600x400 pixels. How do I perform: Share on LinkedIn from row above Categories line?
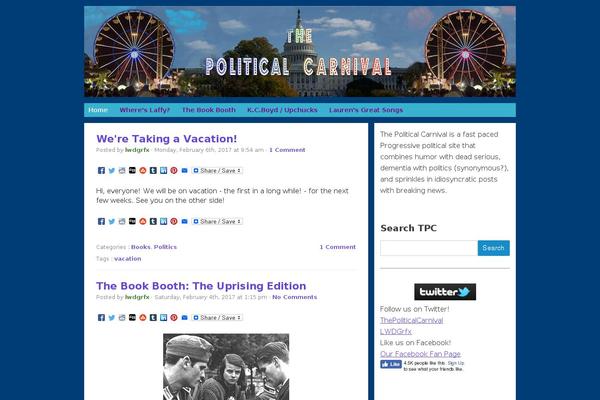[163, 221]
